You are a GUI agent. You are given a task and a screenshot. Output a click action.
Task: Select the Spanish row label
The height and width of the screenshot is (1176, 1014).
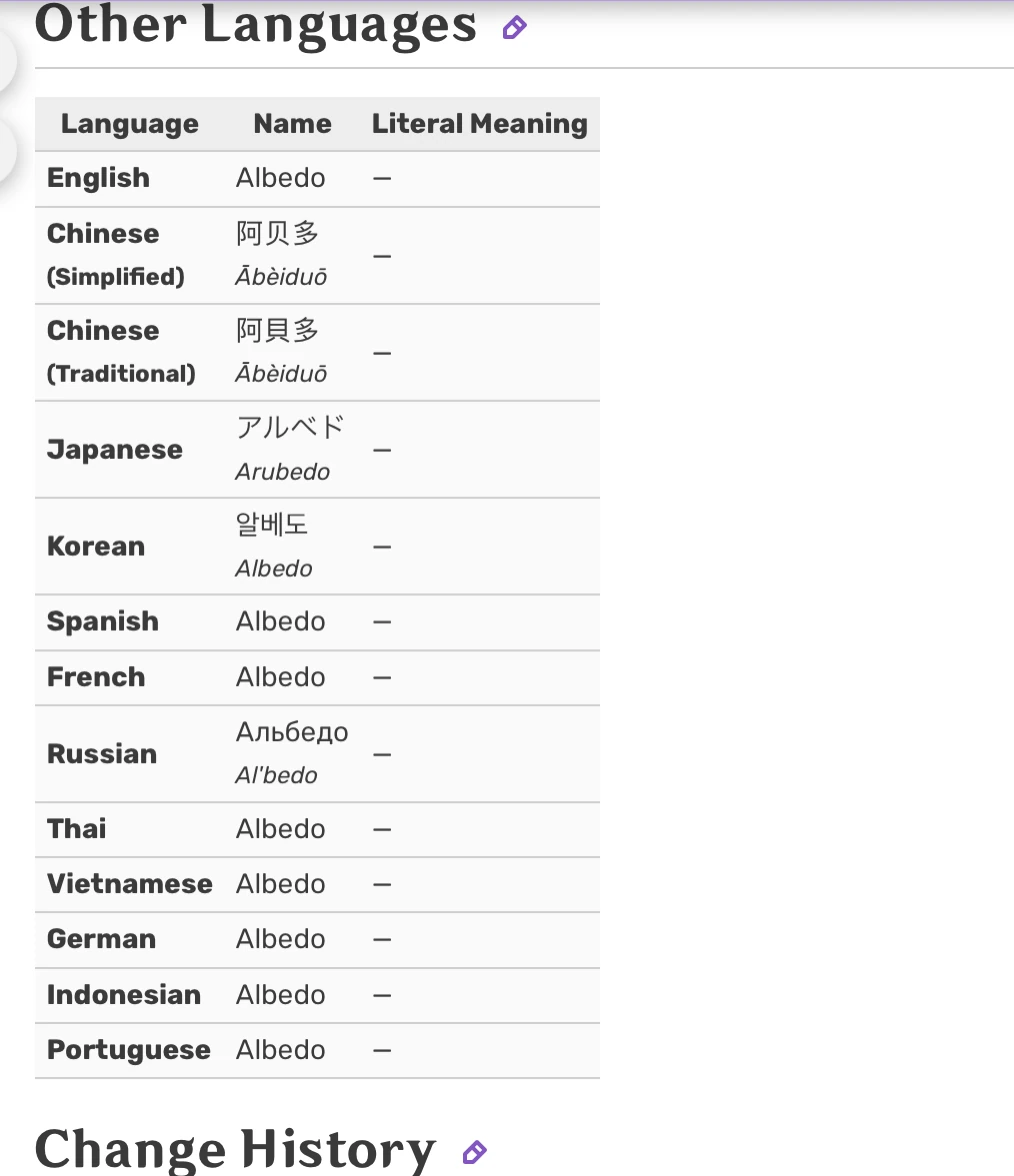[103, 622]
